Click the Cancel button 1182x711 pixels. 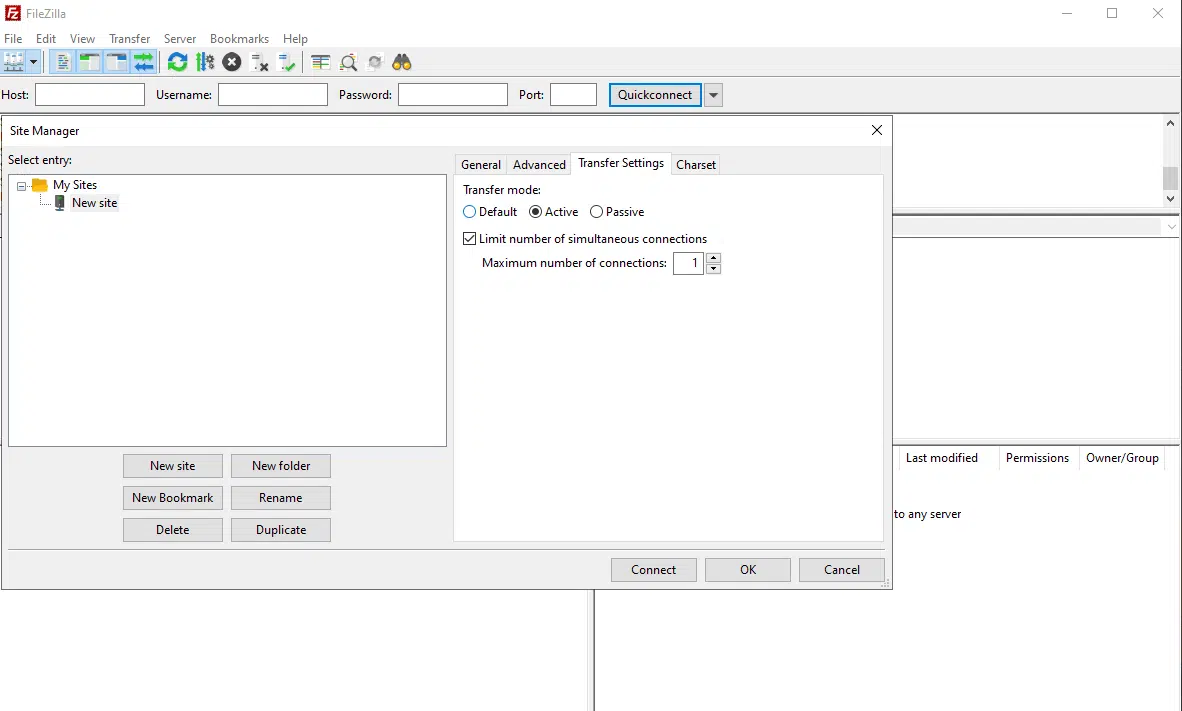(x=841, y=570)
